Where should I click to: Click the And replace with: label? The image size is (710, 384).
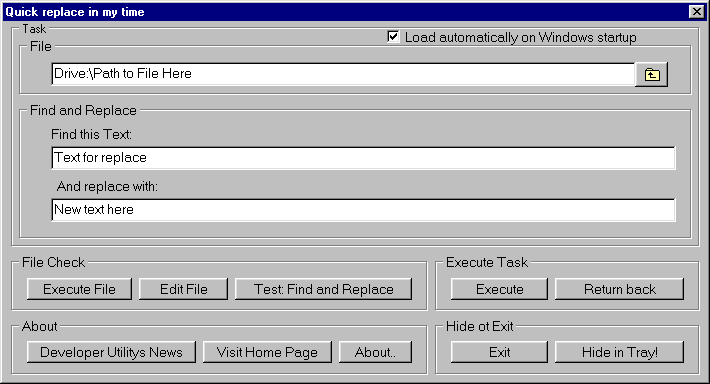tap(107, 187)
